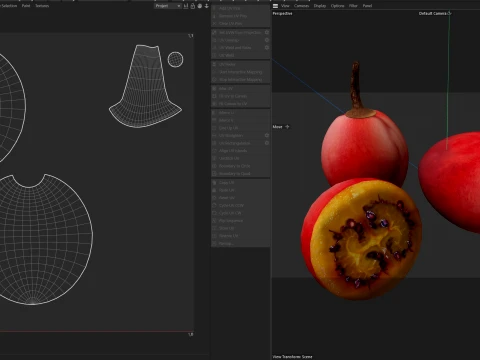Click the Move tool label in viewport
480x360 pixels.
277,127
